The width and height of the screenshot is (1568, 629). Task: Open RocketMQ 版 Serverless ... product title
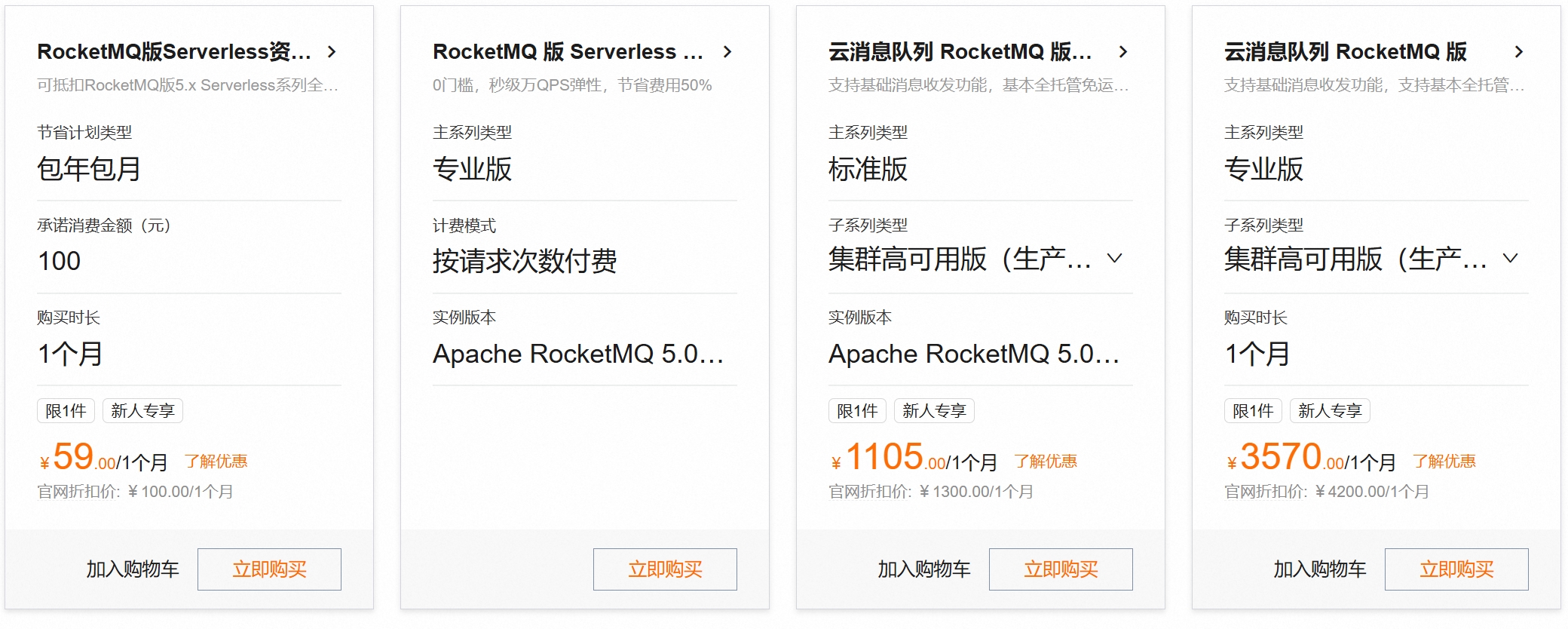(568, 52)
